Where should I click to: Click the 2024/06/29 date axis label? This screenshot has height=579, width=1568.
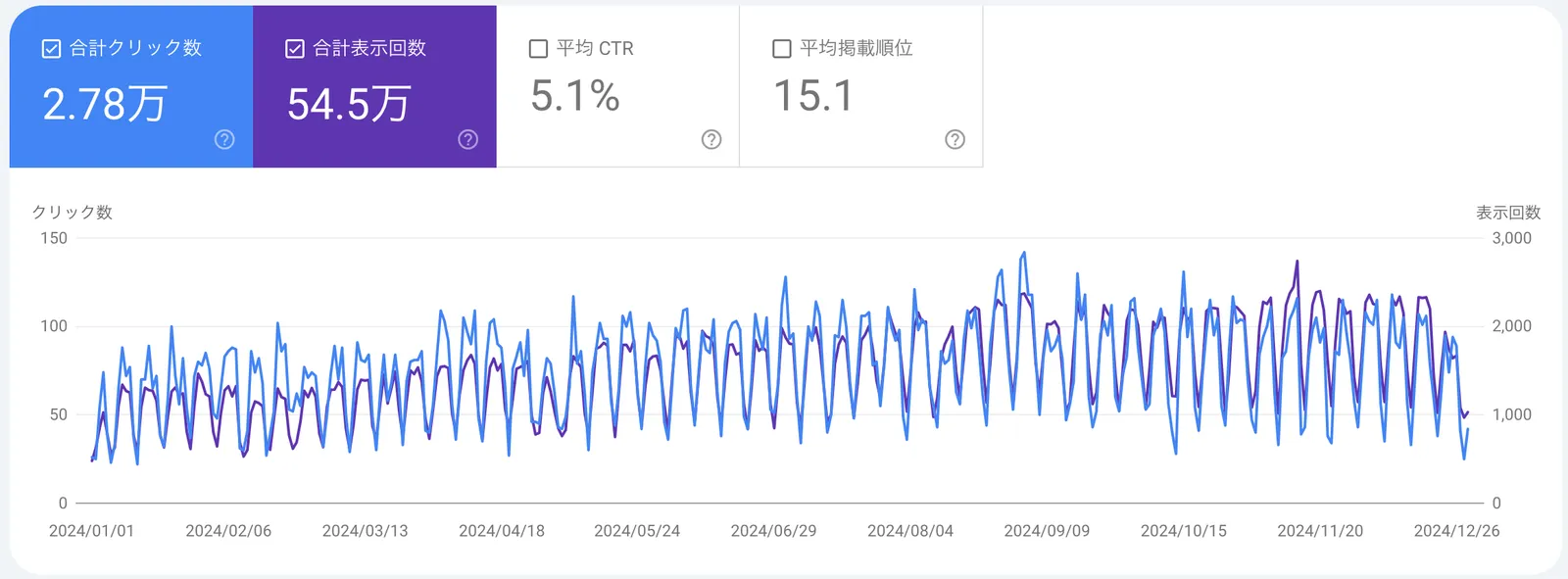tap(773, 531)
